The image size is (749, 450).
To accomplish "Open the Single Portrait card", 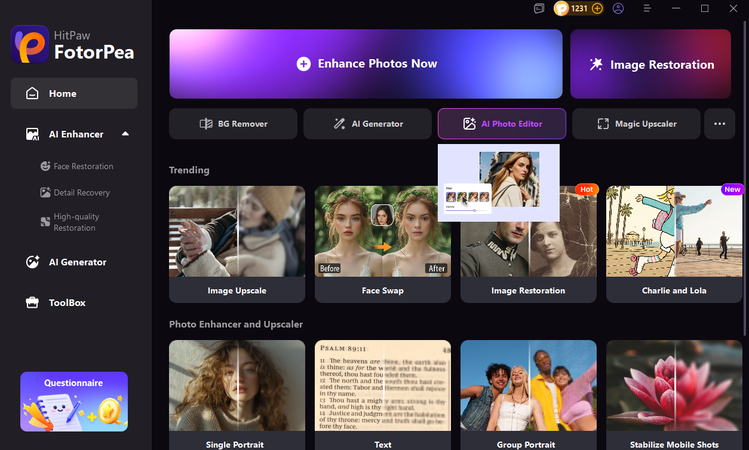I will (x=237, y=395).
